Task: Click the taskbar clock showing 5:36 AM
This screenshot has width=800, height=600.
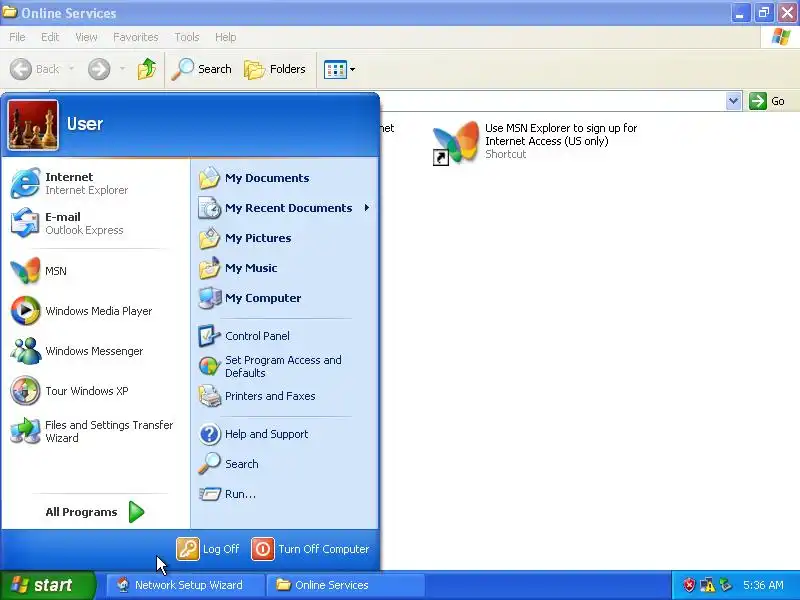Action: [x=763, y=585]
